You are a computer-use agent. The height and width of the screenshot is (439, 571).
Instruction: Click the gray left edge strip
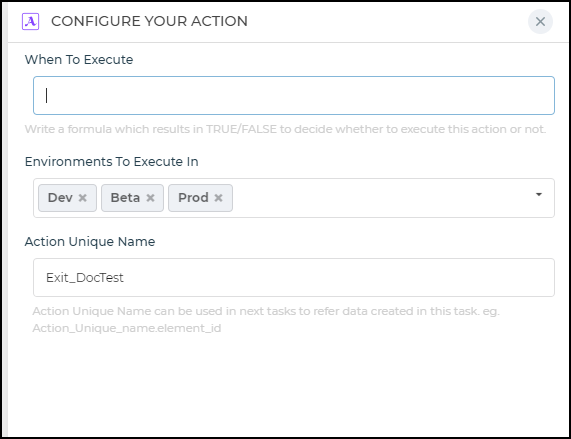point(5,220)
